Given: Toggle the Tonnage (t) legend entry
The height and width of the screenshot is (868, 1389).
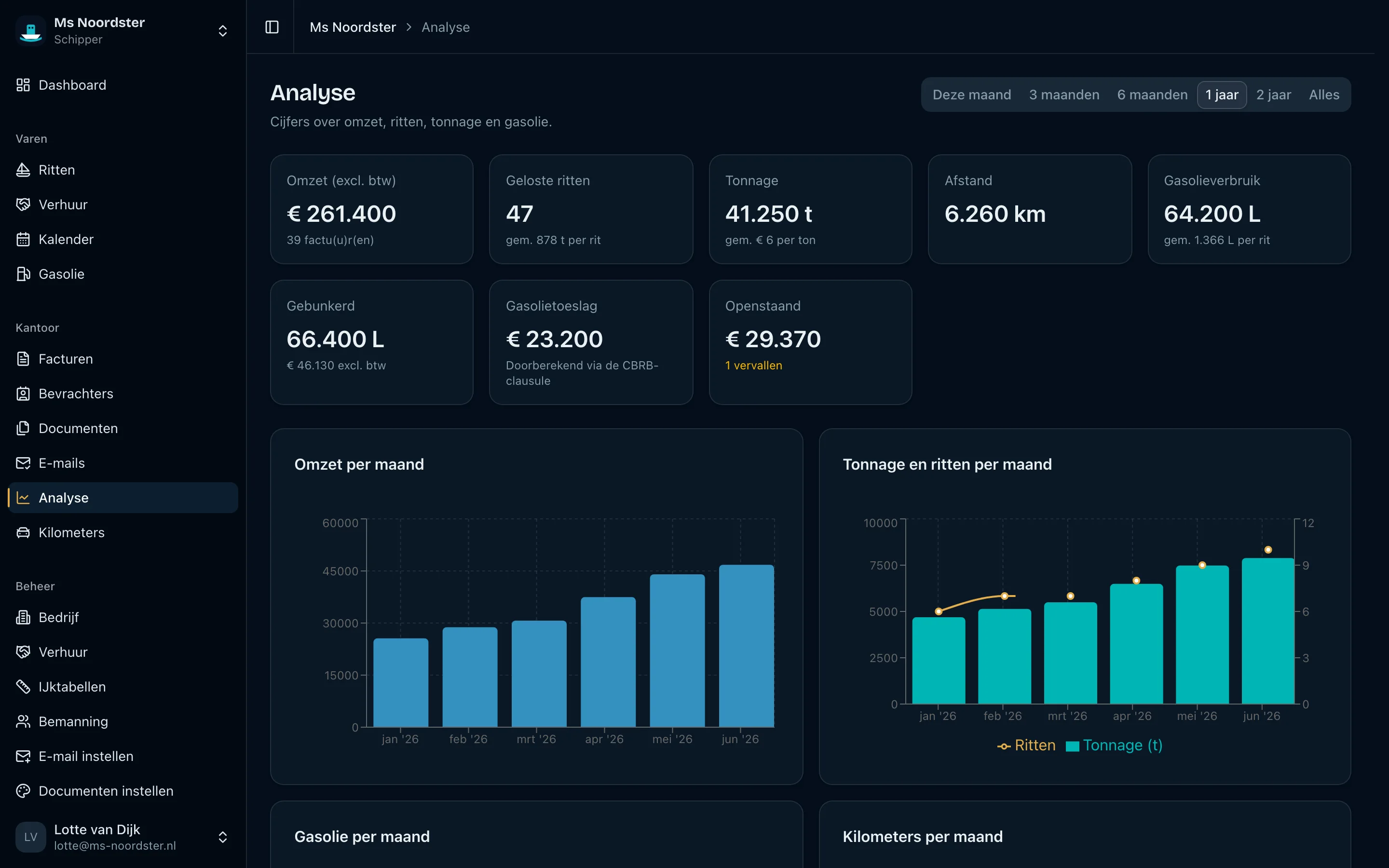Looking at the screenshot, I should [x=1114, y=745].
